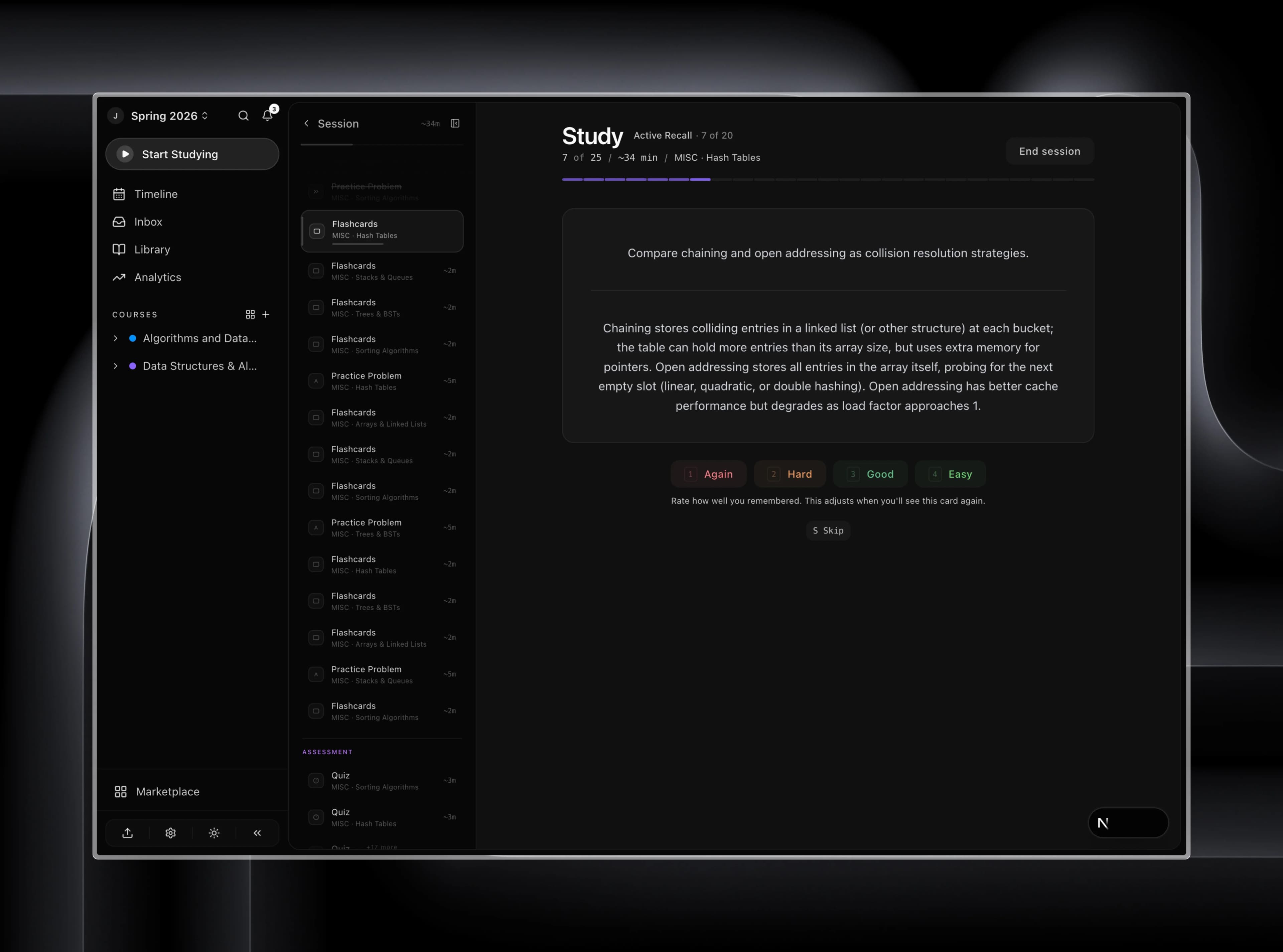Open the Spring 2026 workspace switcher
This screenshot has height=952, width=1283.
[x=167, y=116]
